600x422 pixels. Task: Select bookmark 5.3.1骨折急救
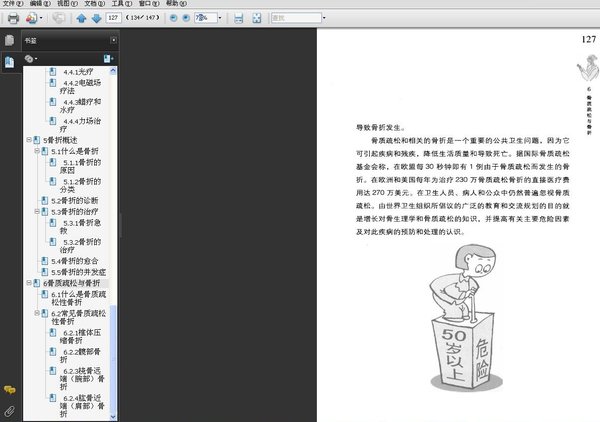point(80,227)
